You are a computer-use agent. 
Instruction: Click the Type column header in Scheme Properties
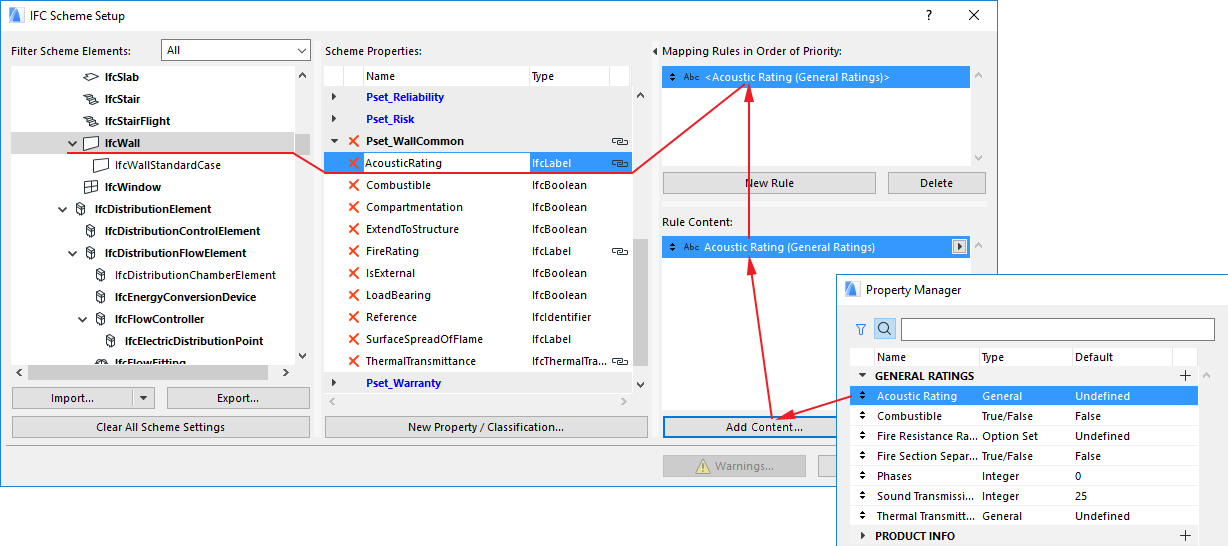pyautogui.click(x=569, y=76)
